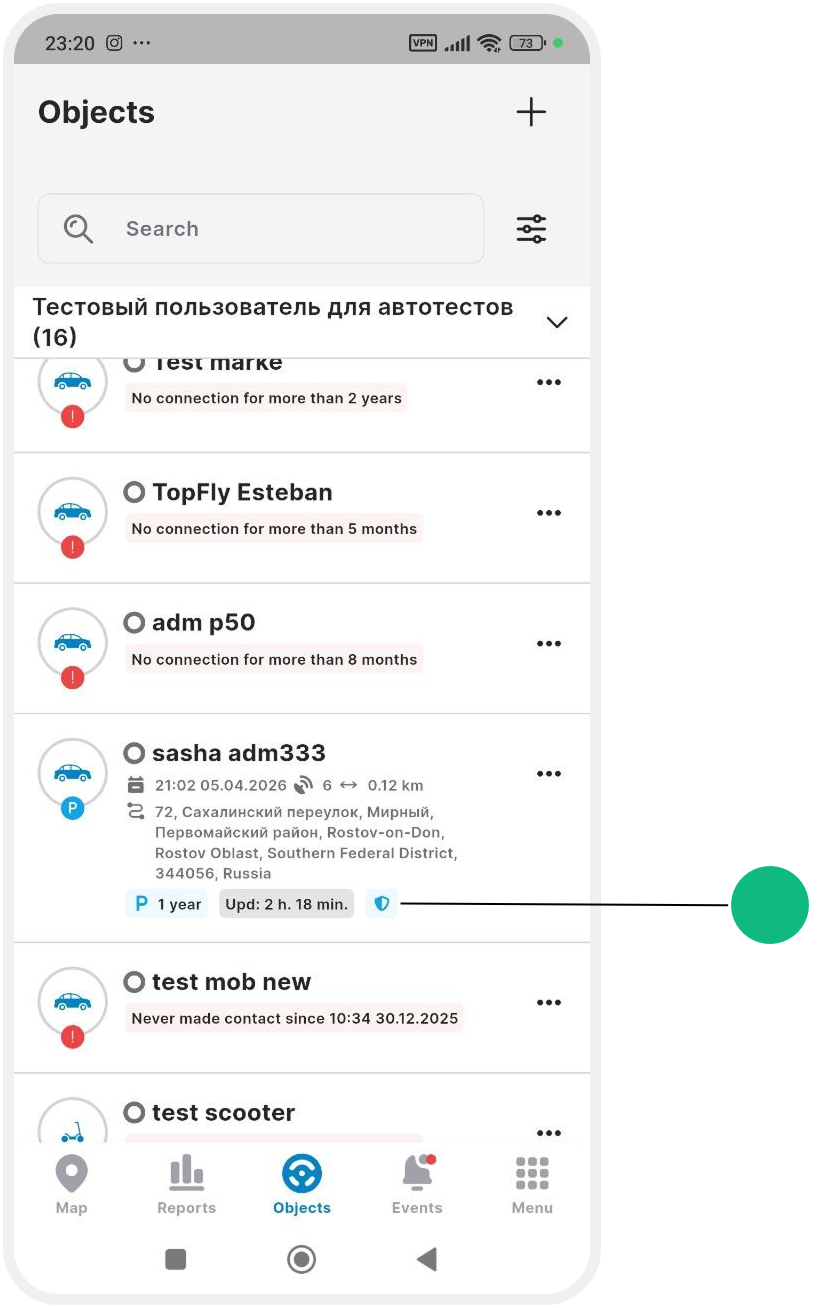Switch to the Map tab
This screenshot has height=1308, width=833.
(72, 1185)
